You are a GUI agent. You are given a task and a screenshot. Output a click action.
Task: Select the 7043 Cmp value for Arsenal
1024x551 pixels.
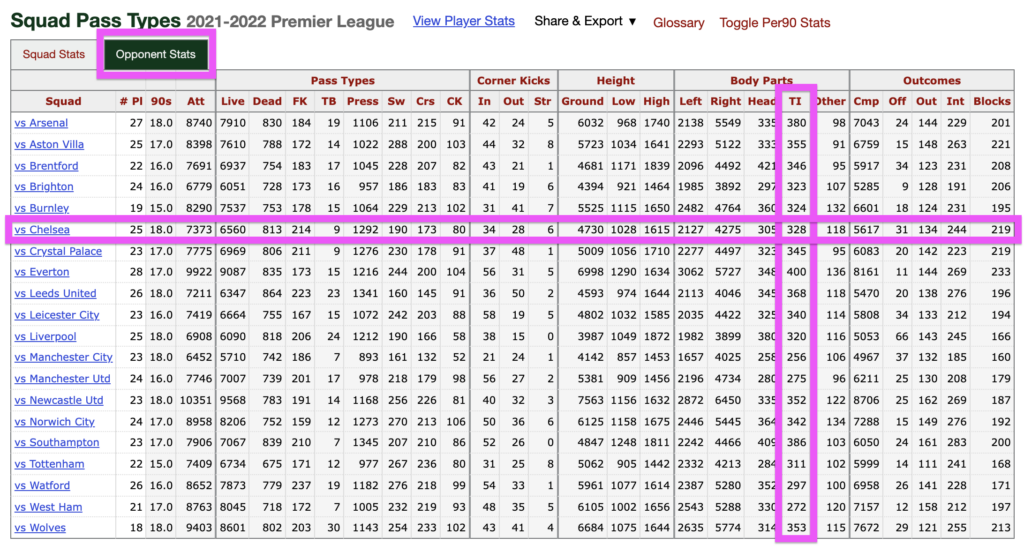tap(867, 123)
